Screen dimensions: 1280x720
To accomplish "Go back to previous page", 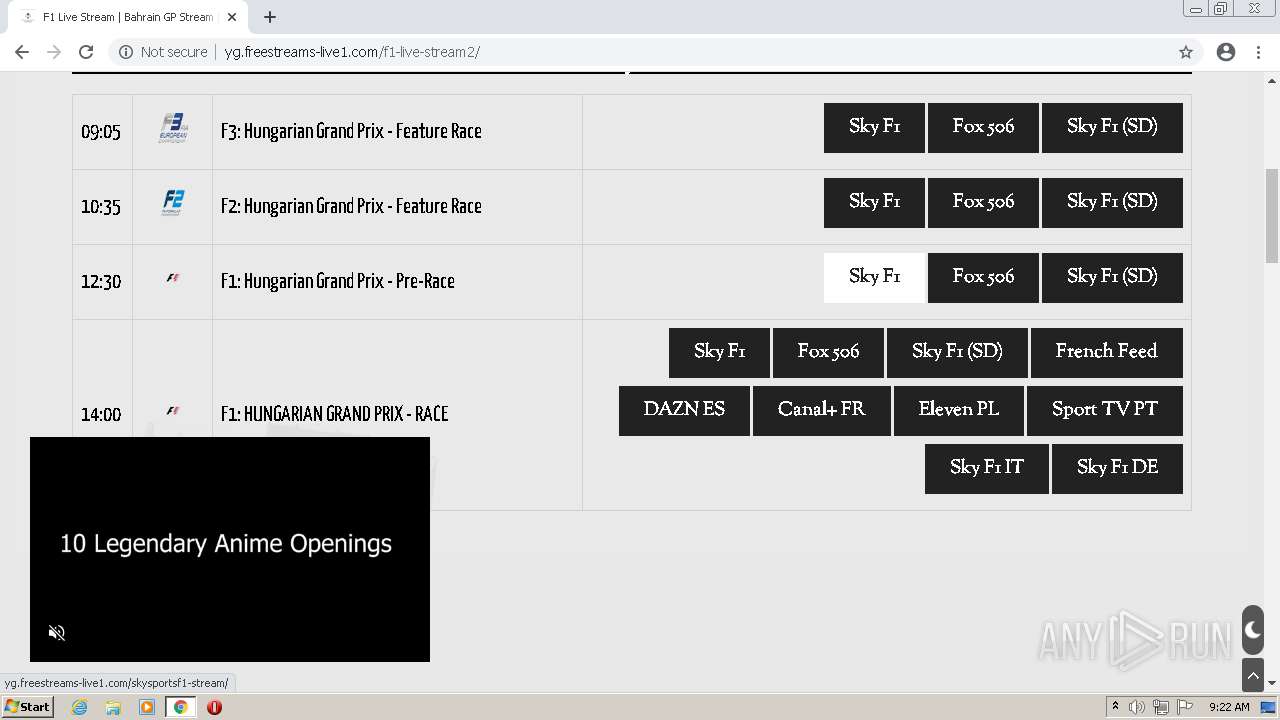I will (x=22, y=52).
